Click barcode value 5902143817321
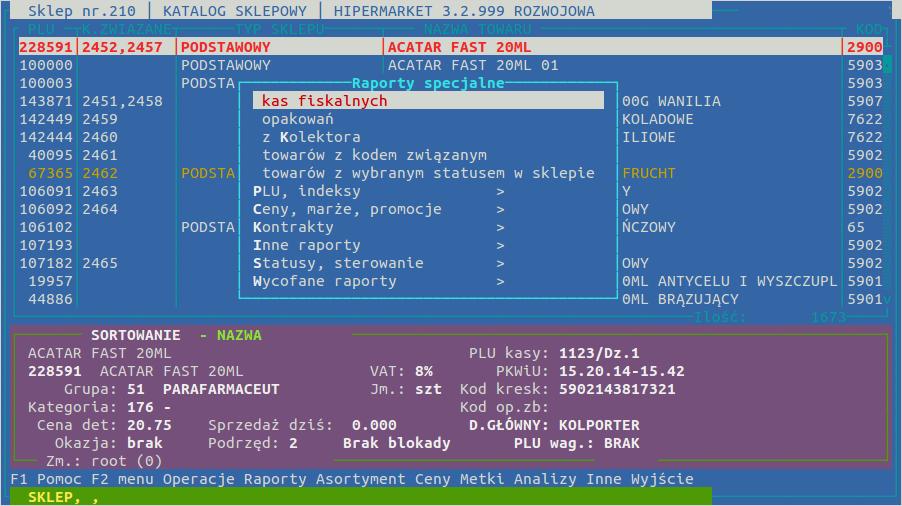Viewport: 902px width, 506px height. 617,389
